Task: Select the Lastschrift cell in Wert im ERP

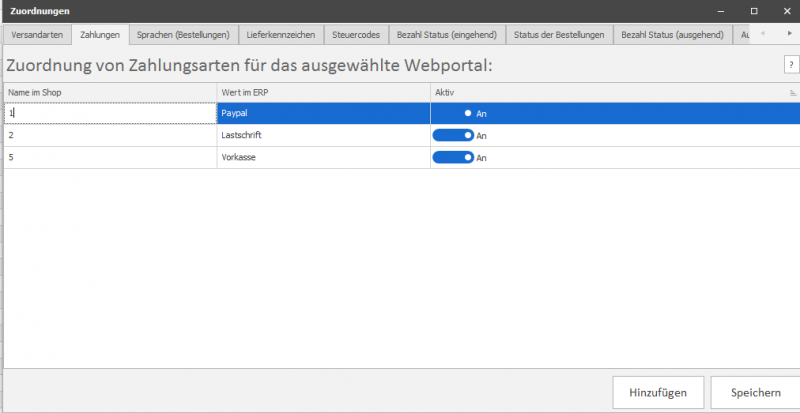Action: [323, 135]
